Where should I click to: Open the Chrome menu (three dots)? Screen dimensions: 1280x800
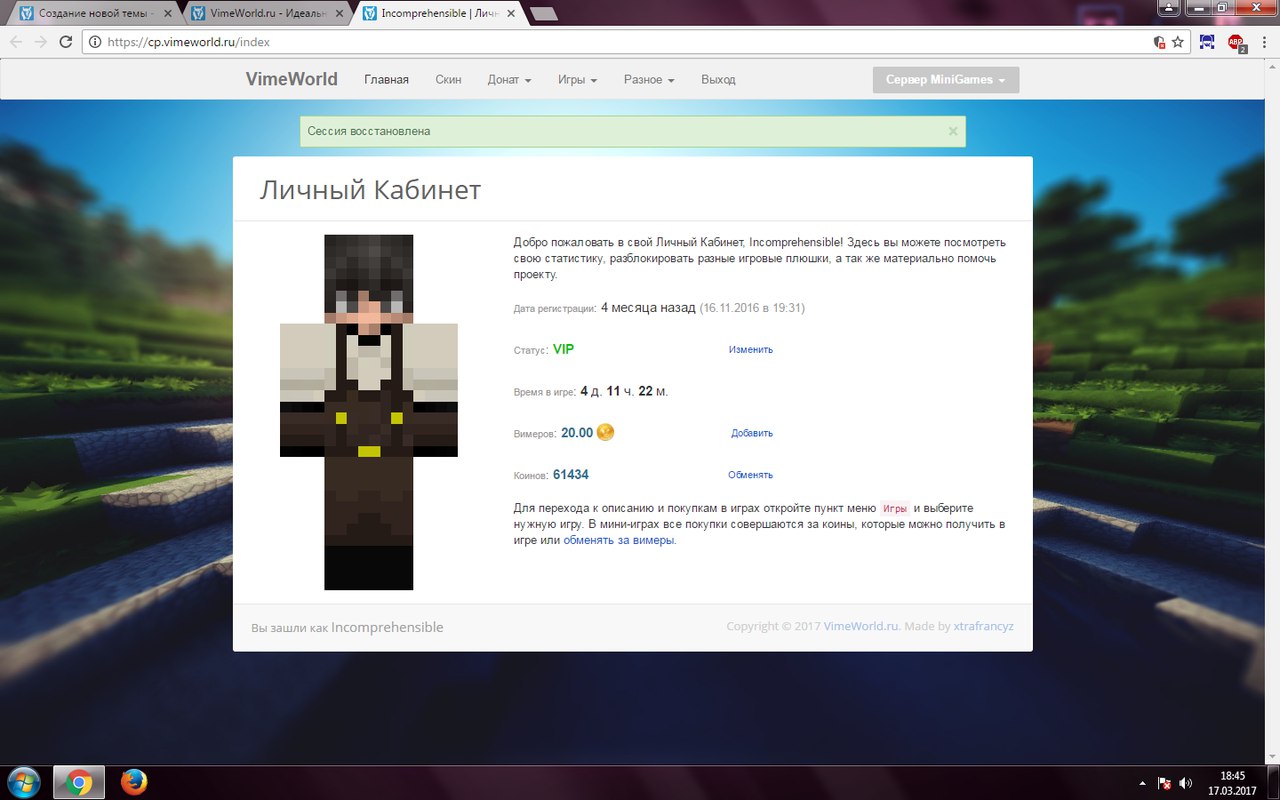pyautogui.click(x=1265, y=42)
